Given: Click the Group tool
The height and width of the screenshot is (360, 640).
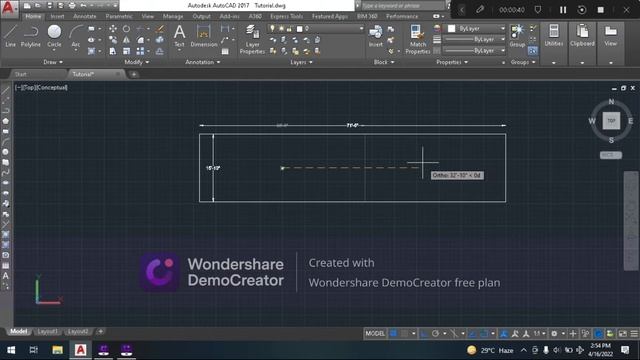Looking at the screenshot, I should coord(517,36).
